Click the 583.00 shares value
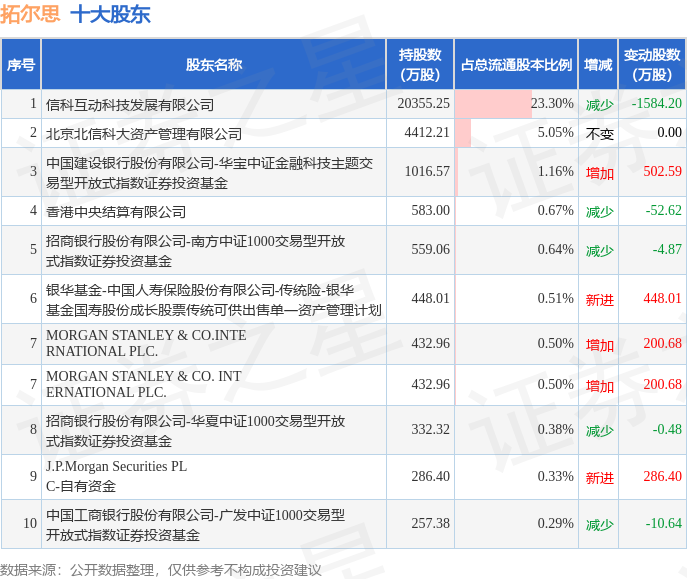 (431, 211)
